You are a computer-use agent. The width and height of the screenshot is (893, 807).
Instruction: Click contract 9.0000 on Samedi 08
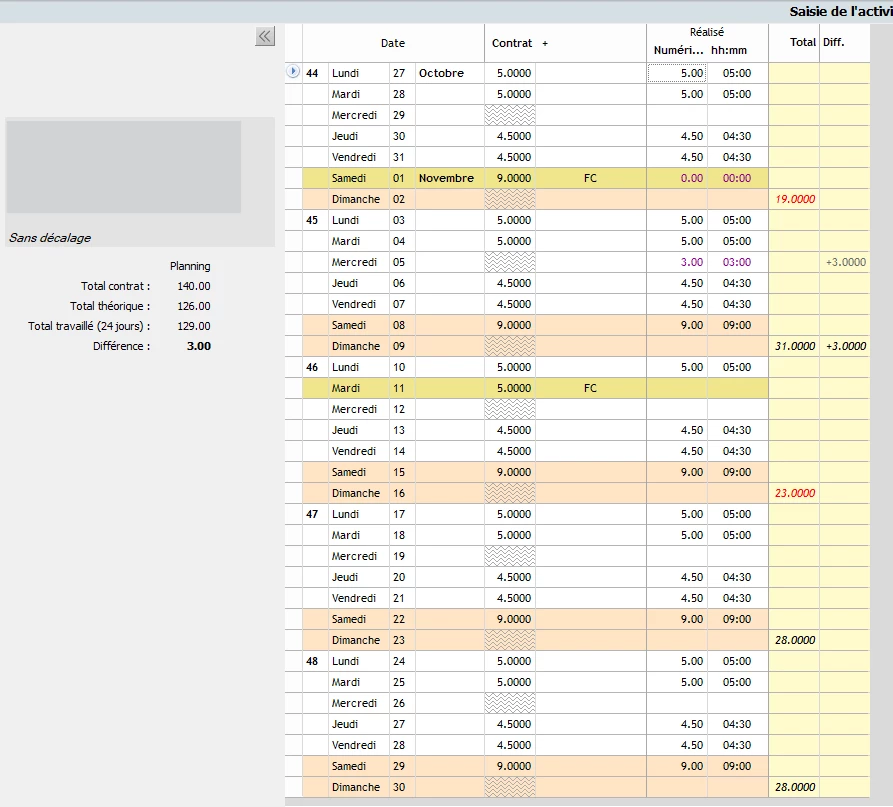(514, 325)
